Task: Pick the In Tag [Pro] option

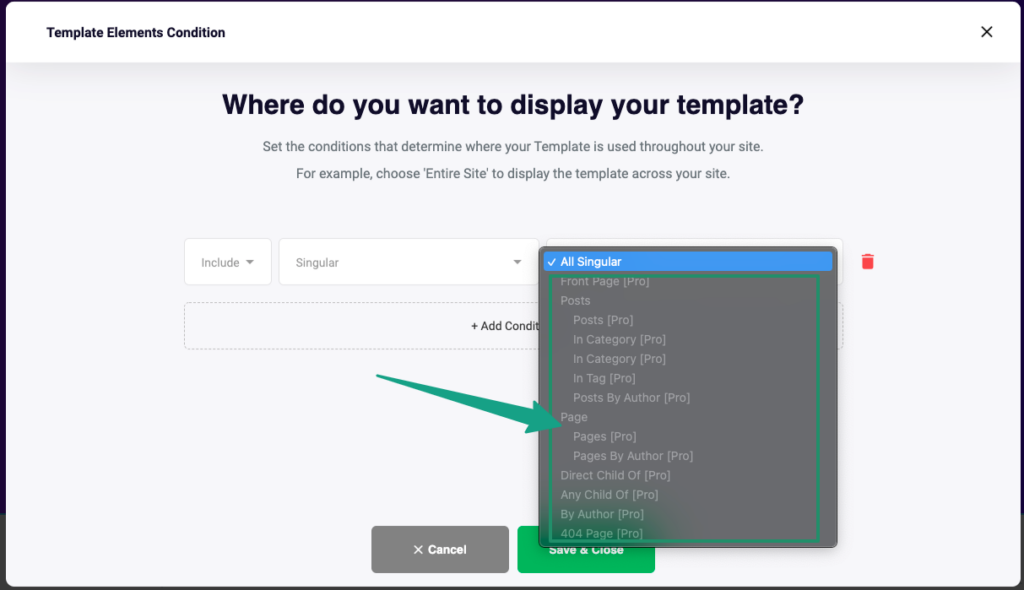Action: coord(604,378)
